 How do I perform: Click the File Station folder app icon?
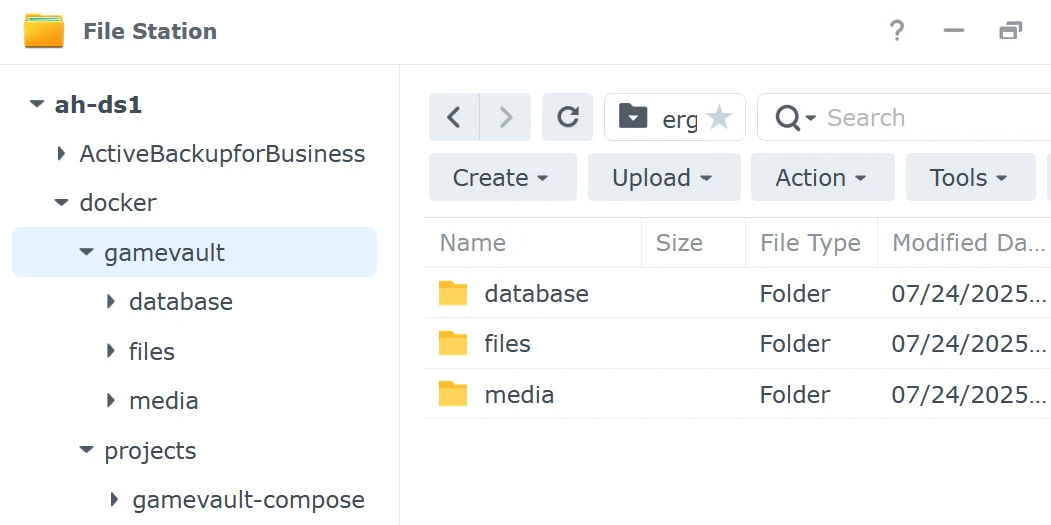(44, 31)
